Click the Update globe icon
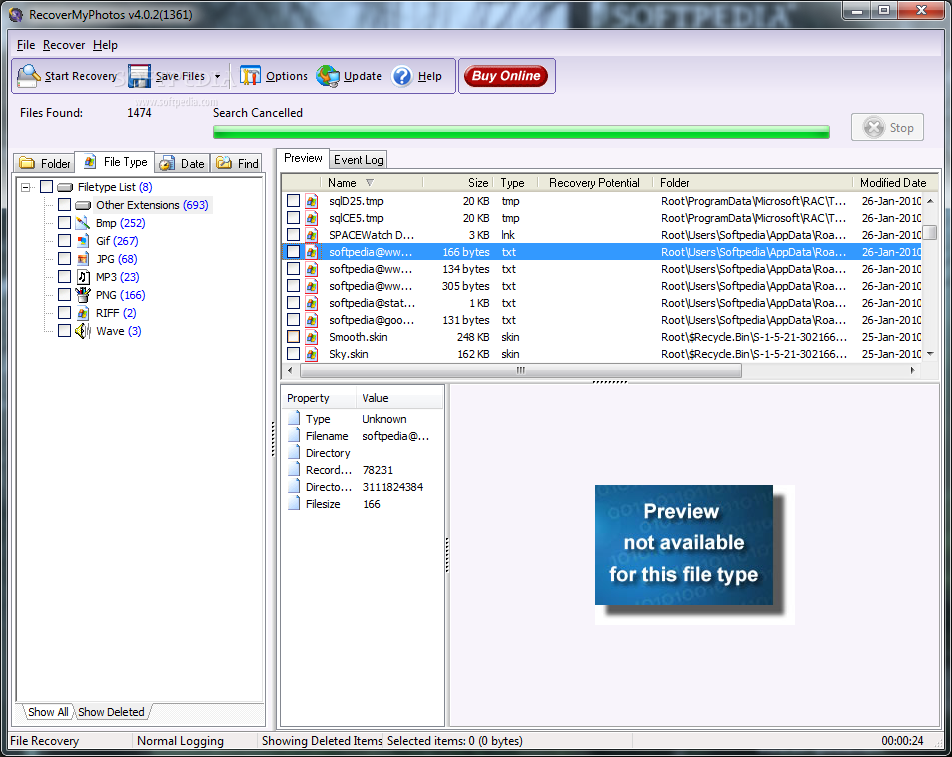The height and width of the screenshot is (757, 952). [x=328, y=76]
